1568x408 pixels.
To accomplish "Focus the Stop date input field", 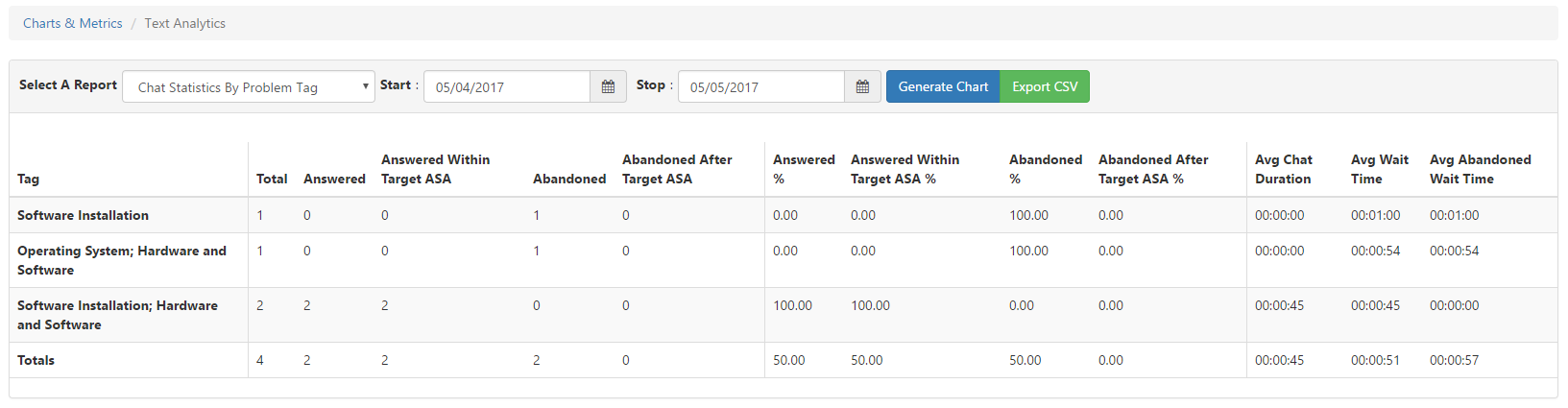I will (761, 86).
